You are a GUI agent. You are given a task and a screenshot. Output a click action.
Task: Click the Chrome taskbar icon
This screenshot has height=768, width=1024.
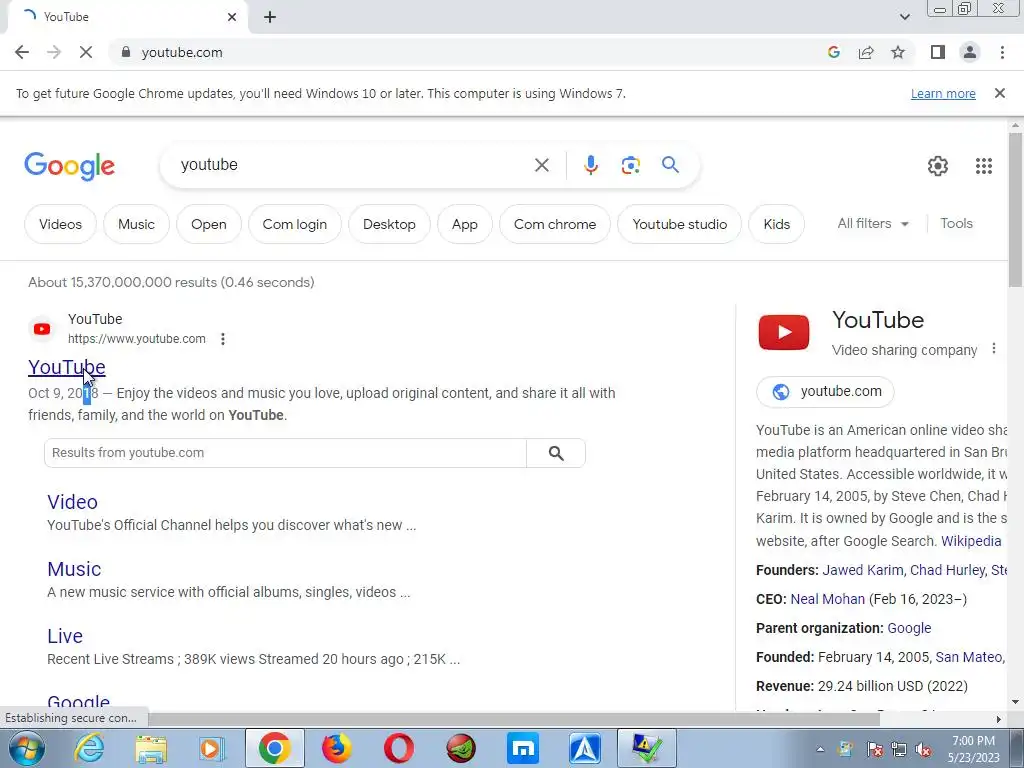coord(274,748)
